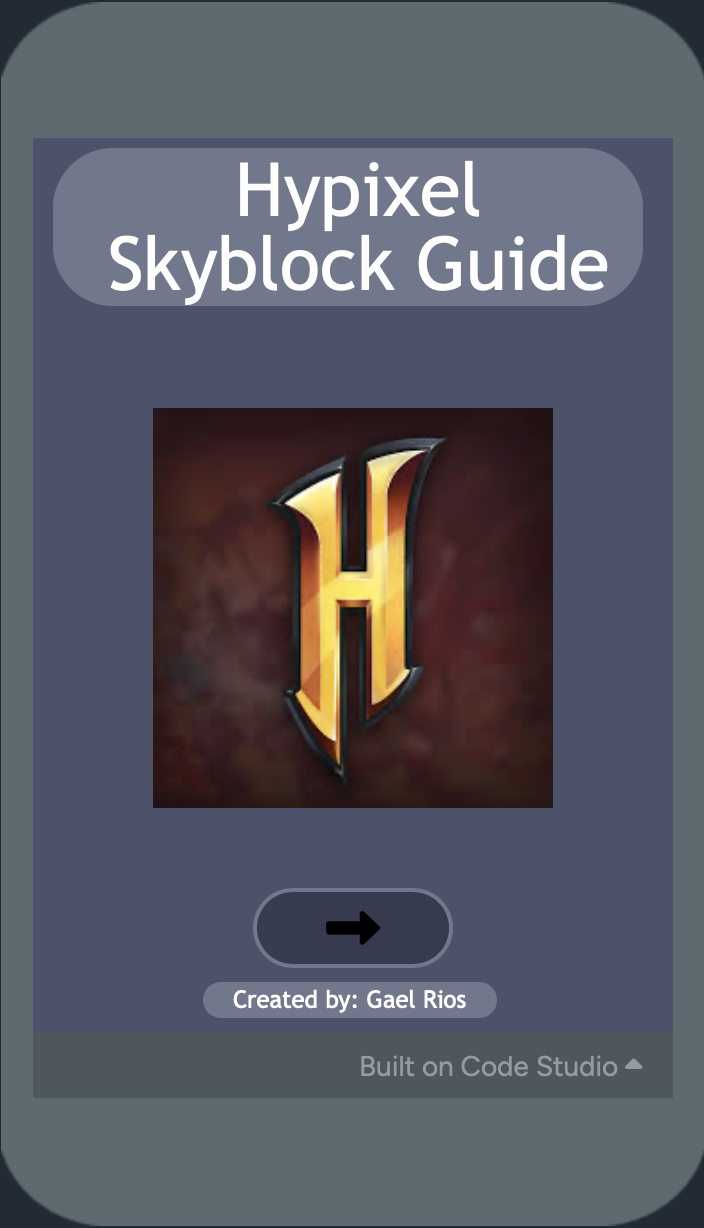This screenshot has width=704, height=1228.
Task: Click the word Hypixel in the title
Action: pyautogui.click(x=358, y=191)
